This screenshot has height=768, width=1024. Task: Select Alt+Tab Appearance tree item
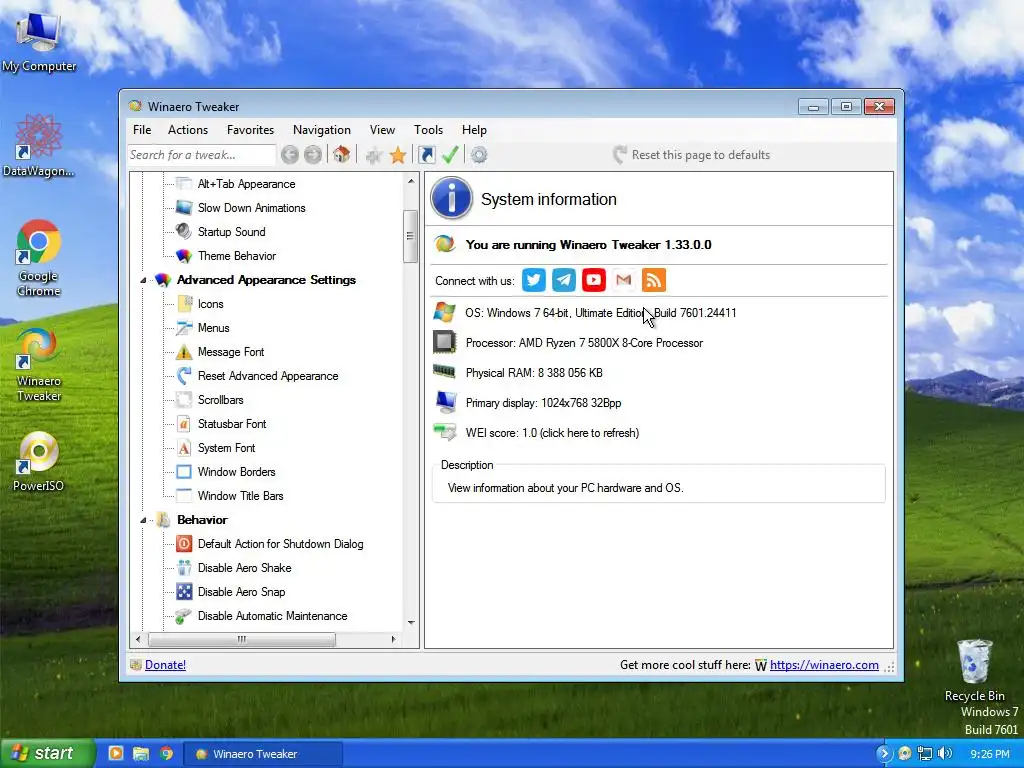[246, 184]
